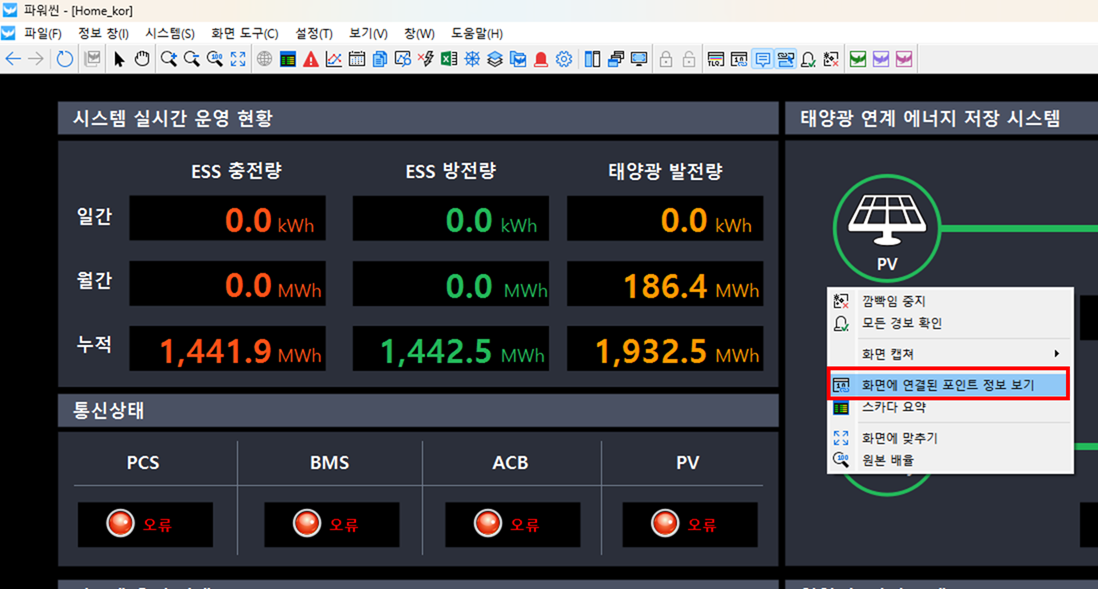Select the hand pan tool
1098x589 pixels.
[142, 59]
